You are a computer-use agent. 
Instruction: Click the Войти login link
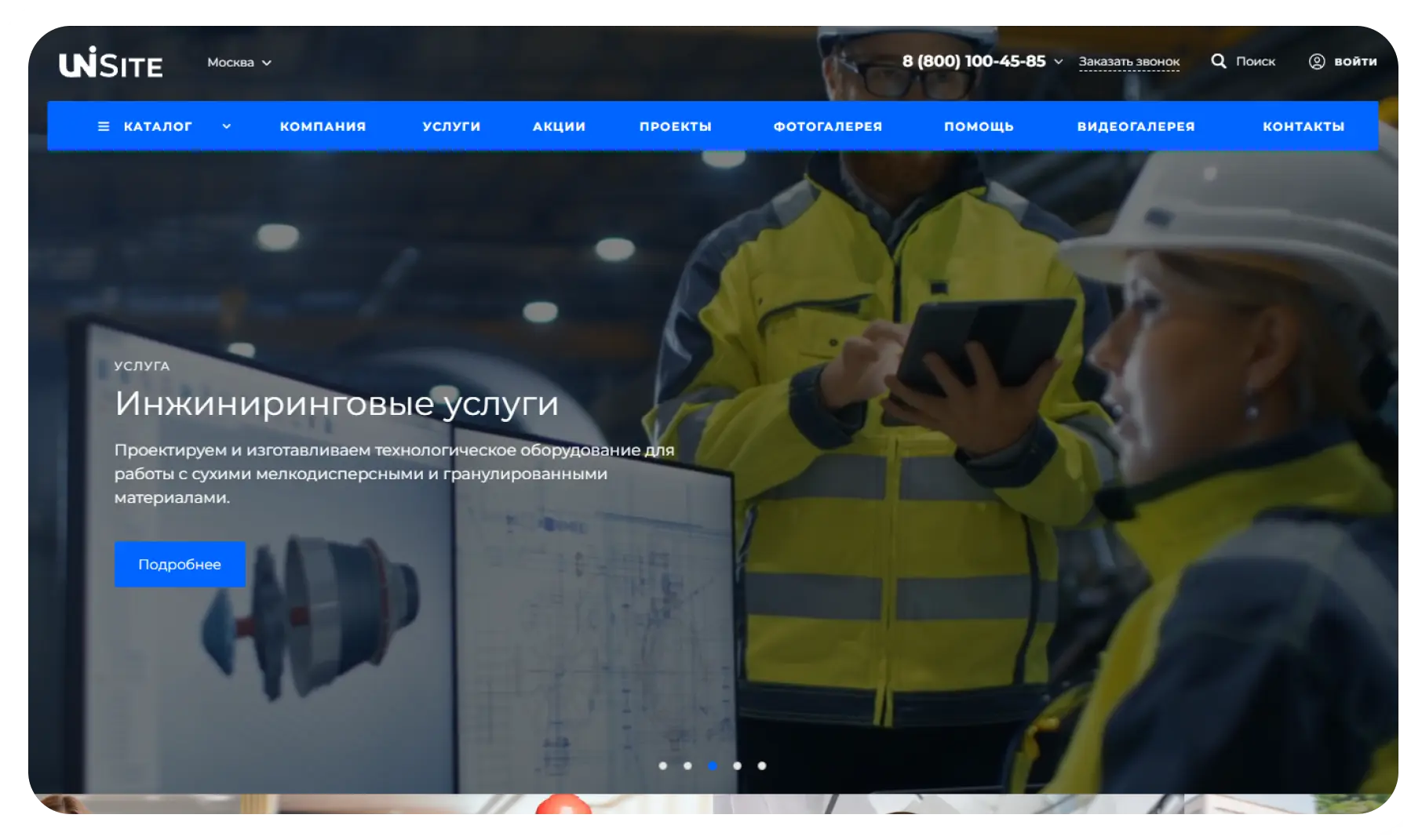coord(1355,61)
